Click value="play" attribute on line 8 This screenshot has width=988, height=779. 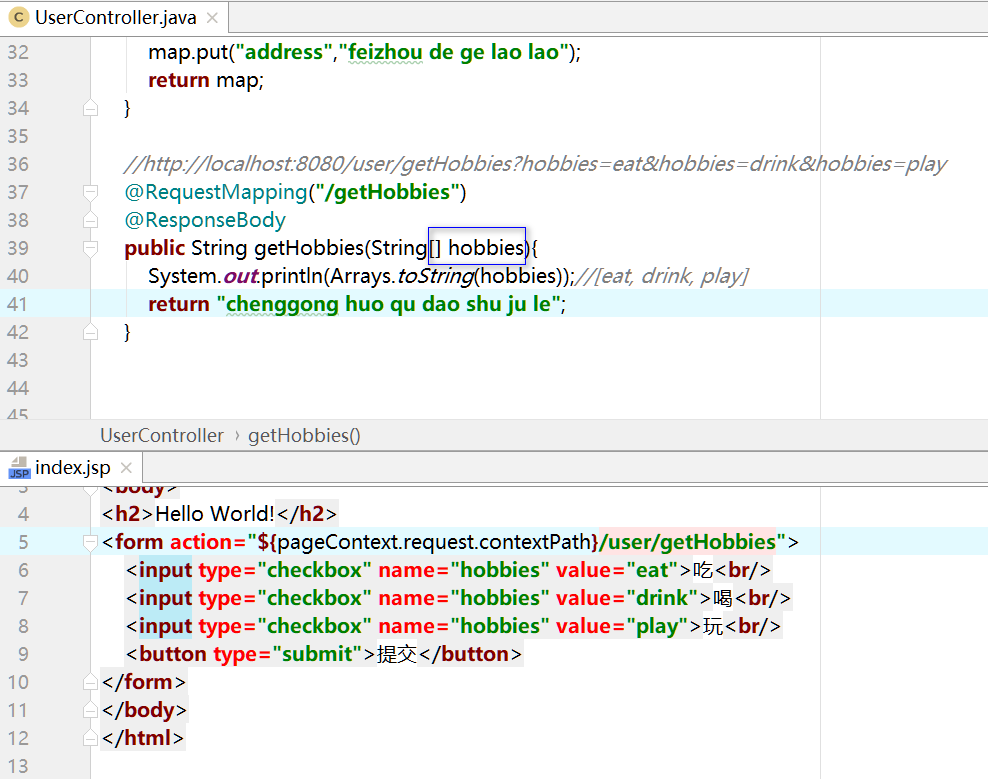coord(622,626)
